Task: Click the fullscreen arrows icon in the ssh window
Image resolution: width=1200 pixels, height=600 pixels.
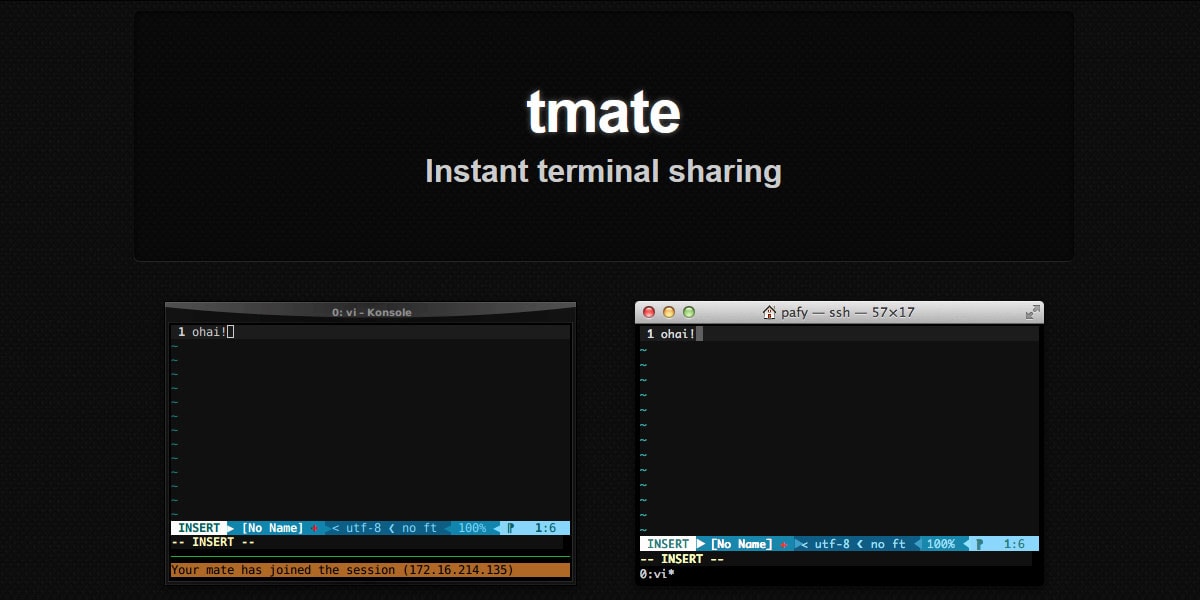Action: point(1032,312)
